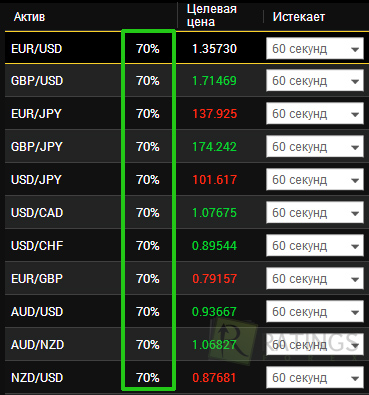
Task: Open the USD/CAD 60 секунд dropdown
Action: click(315, 213)
